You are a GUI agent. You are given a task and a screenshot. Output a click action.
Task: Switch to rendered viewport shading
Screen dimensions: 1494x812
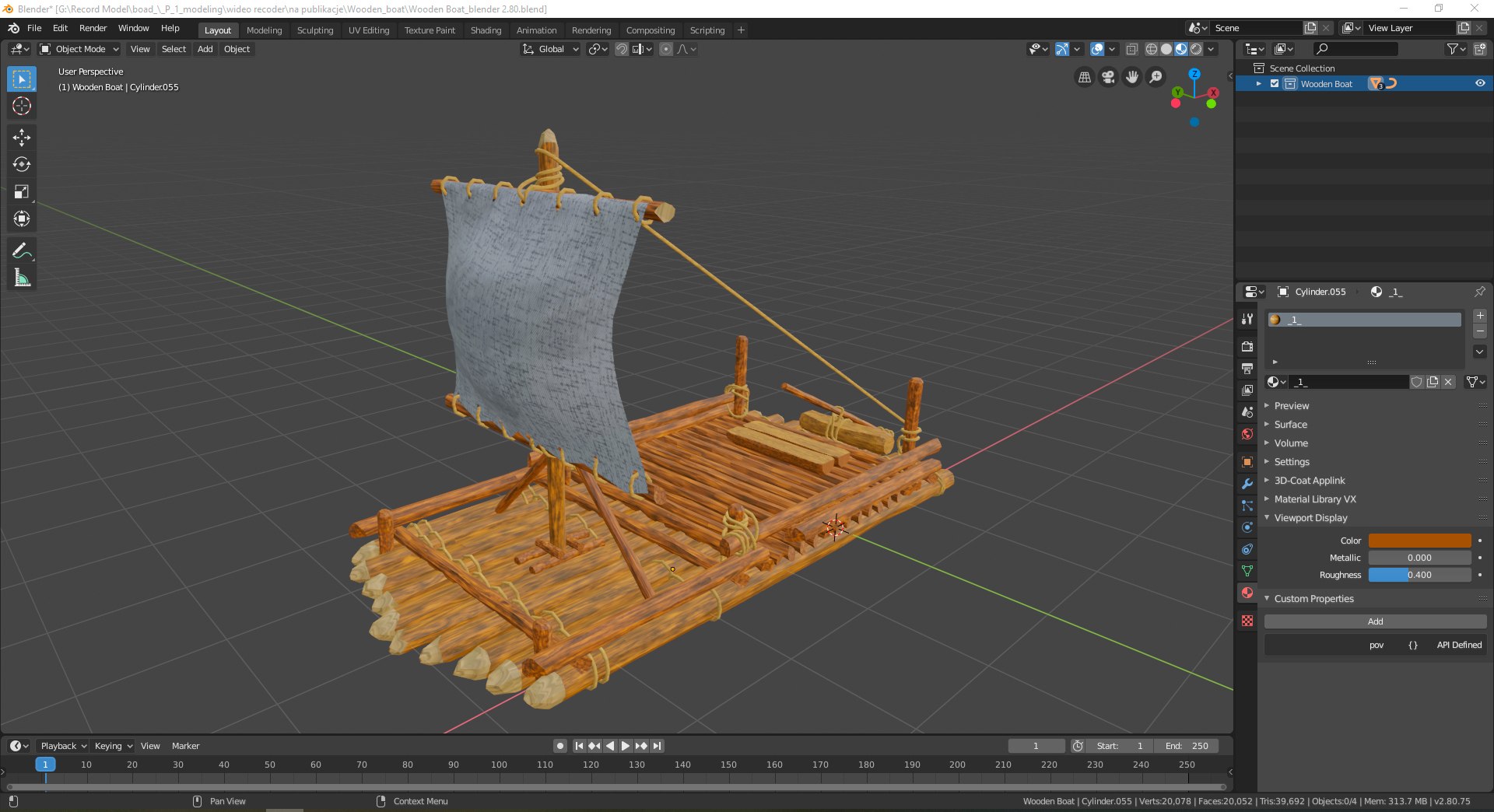point(1196,49)
